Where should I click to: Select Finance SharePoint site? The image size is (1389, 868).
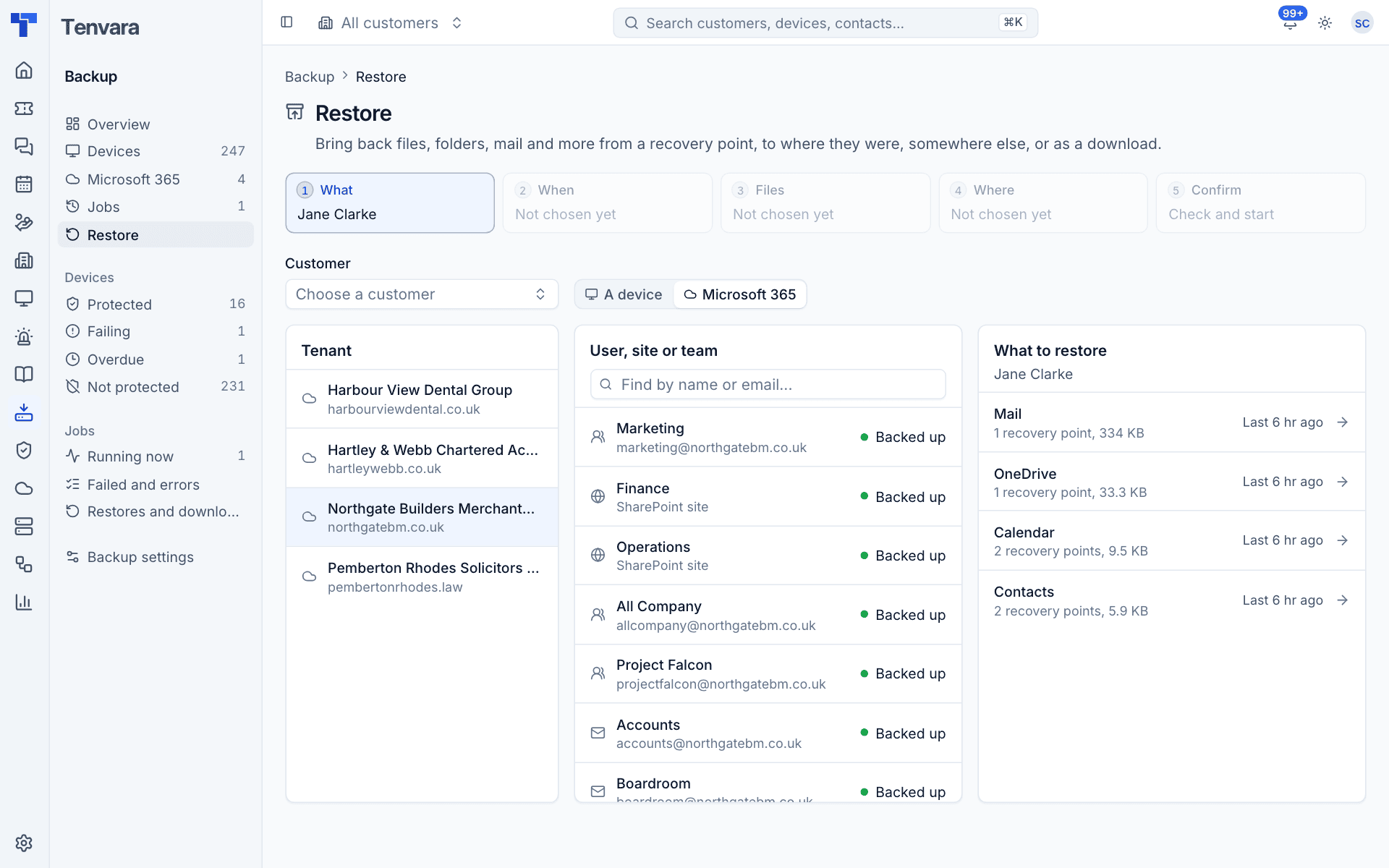click(x=768, y=497)
